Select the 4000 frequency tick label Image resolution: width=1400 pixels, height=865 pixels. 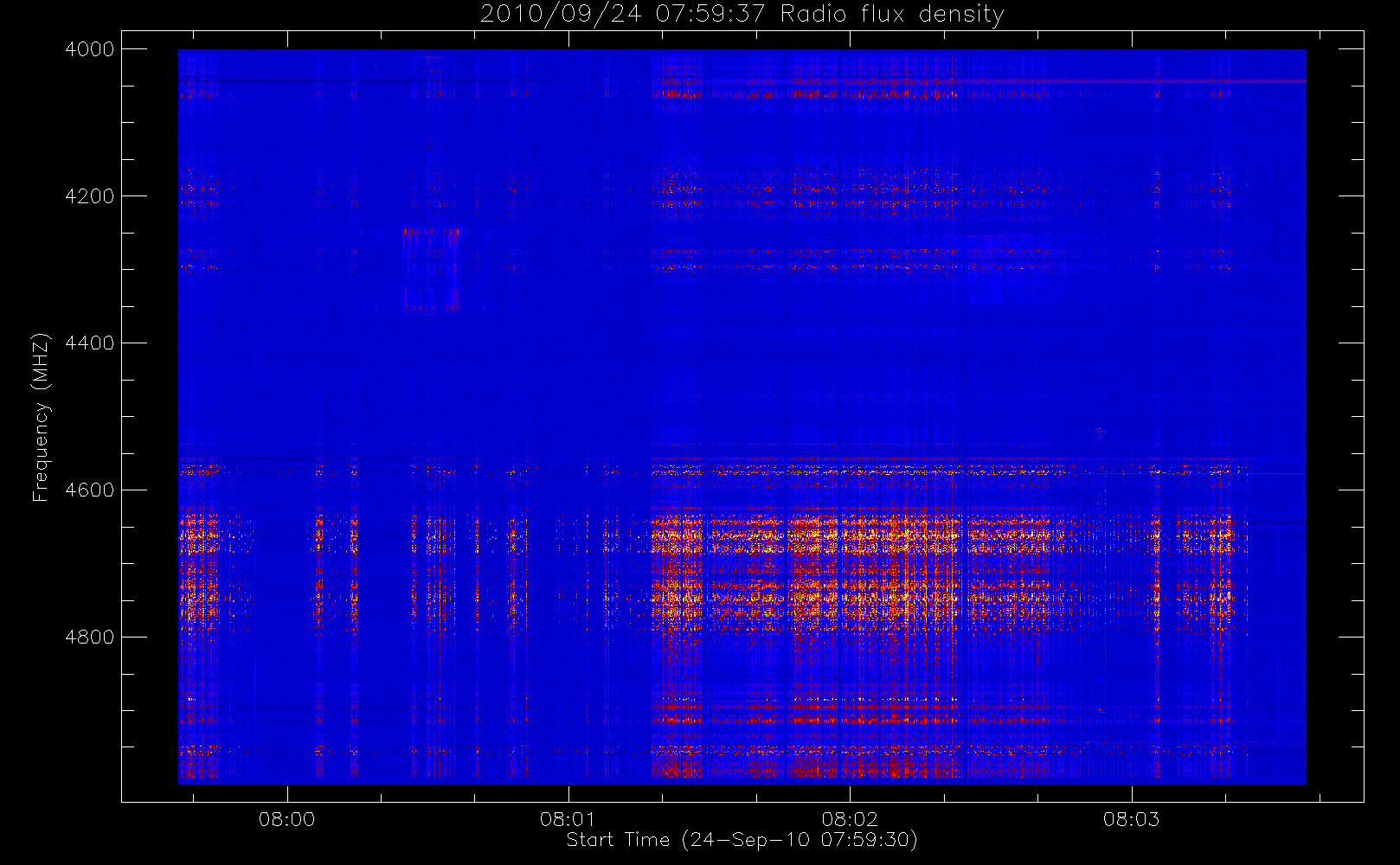coord(89,49)
